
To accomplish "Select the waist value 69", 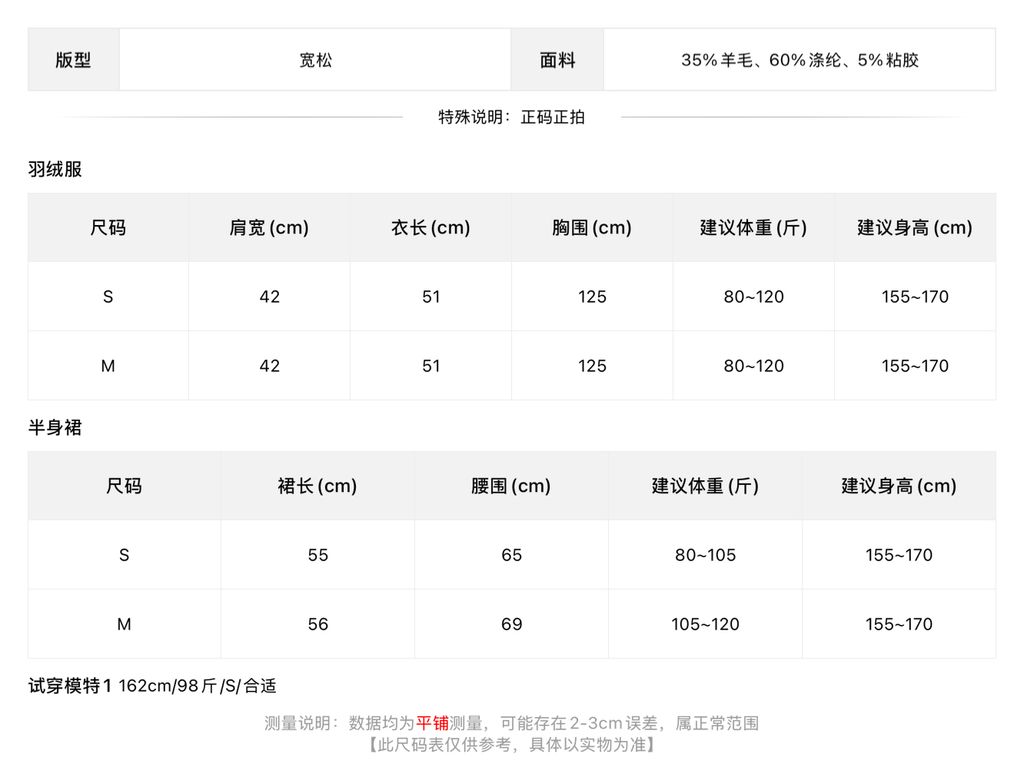I will pyautogui.click(x=511, y=624).
